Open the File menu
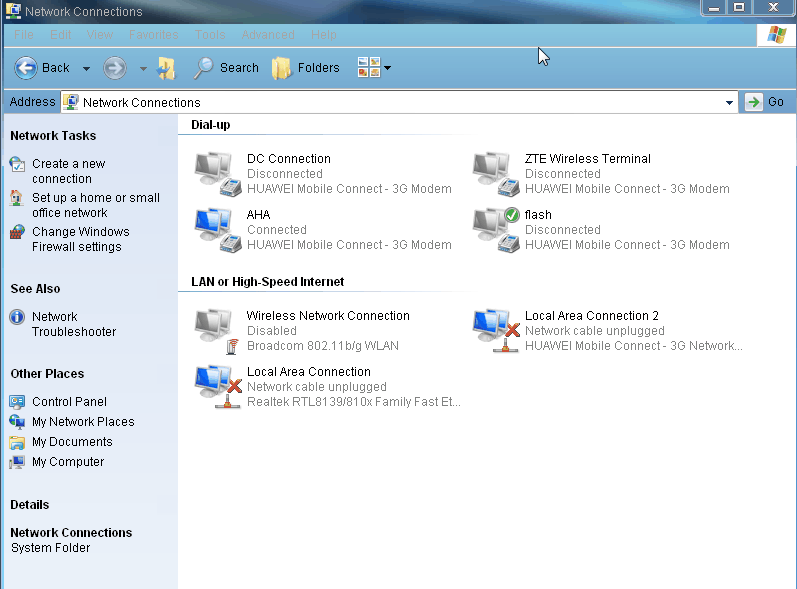Viewport: 797px width, 589px height. (x=24, y=35)
